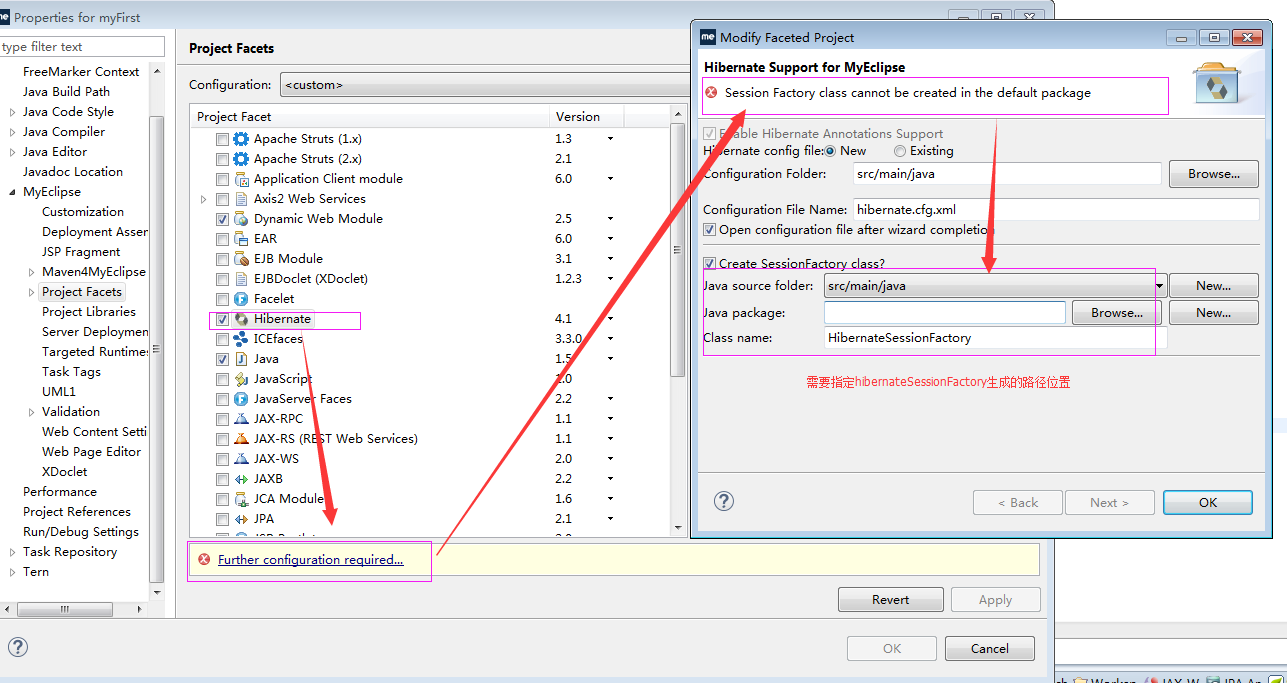
Task: Enable the Apache Struts (1.x) facet checkbox
Action: pyautogui.click(x=222, y=139)
